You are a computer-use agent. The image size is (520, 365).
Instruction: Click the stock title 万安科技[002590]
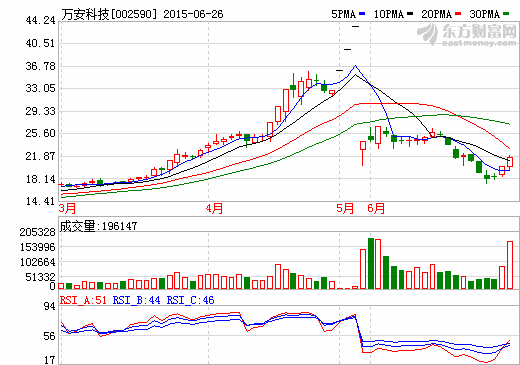click(x=109, y=14)
